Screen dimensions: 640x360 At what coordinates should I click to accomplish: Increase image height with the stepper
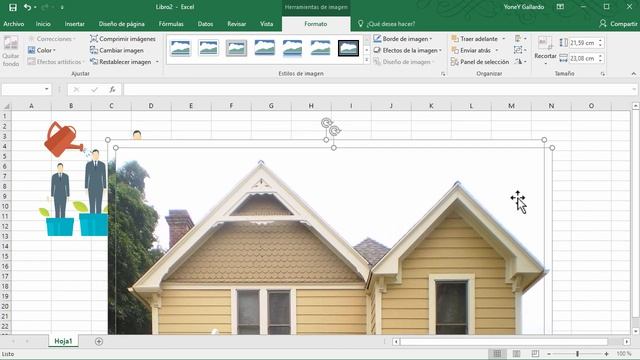[600, 40]
